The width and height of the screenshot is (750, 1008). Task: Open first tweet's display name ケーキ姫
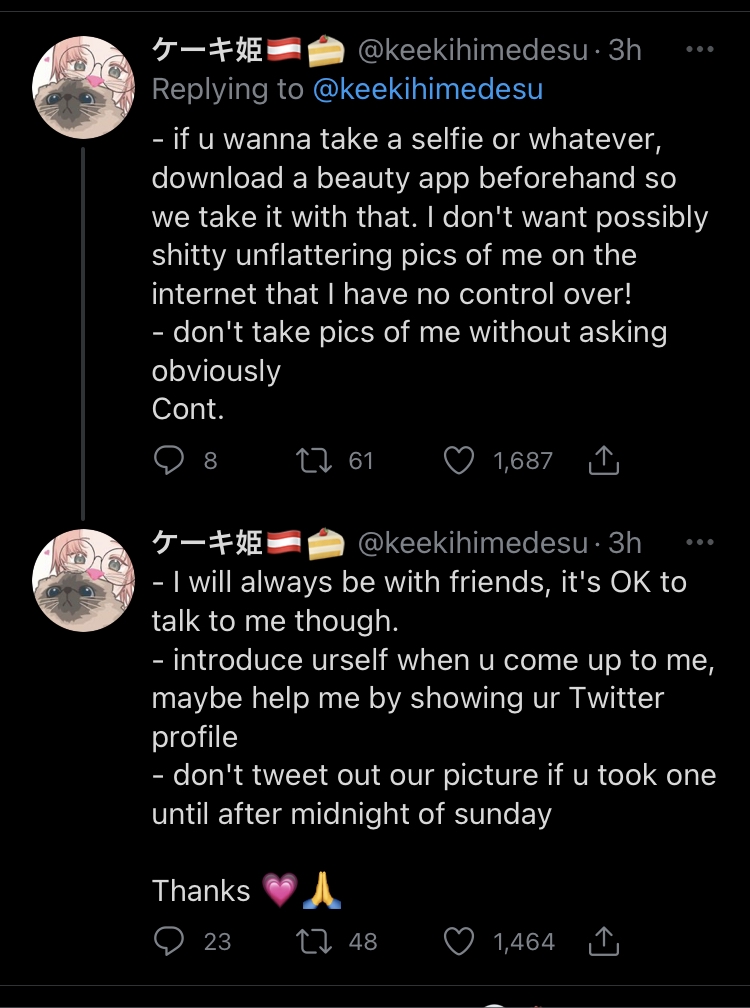[x=206, y=49]
